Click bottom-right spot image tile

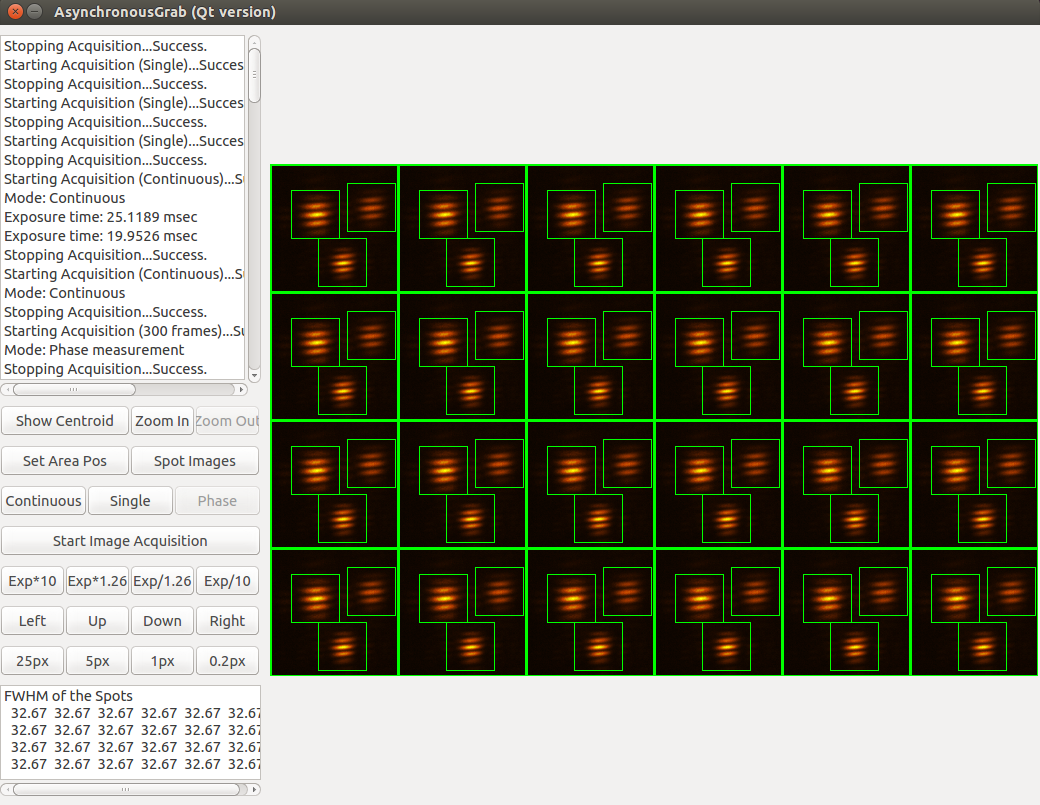pyautogui.click(x=975, y=613)
